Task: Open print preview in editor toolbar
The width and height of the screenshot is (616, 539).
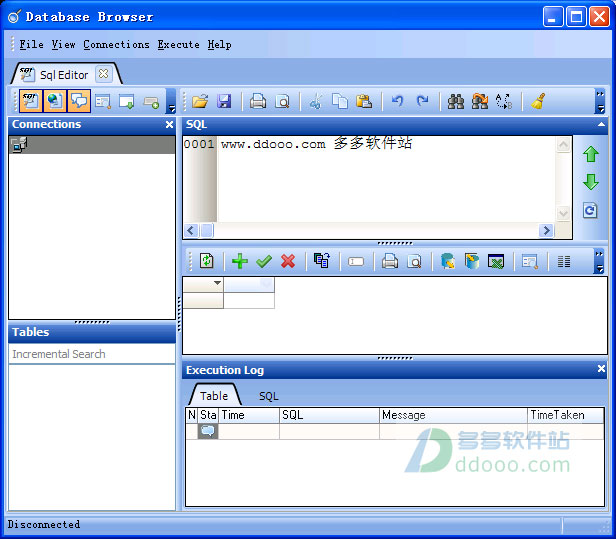Action: [282, 101]
